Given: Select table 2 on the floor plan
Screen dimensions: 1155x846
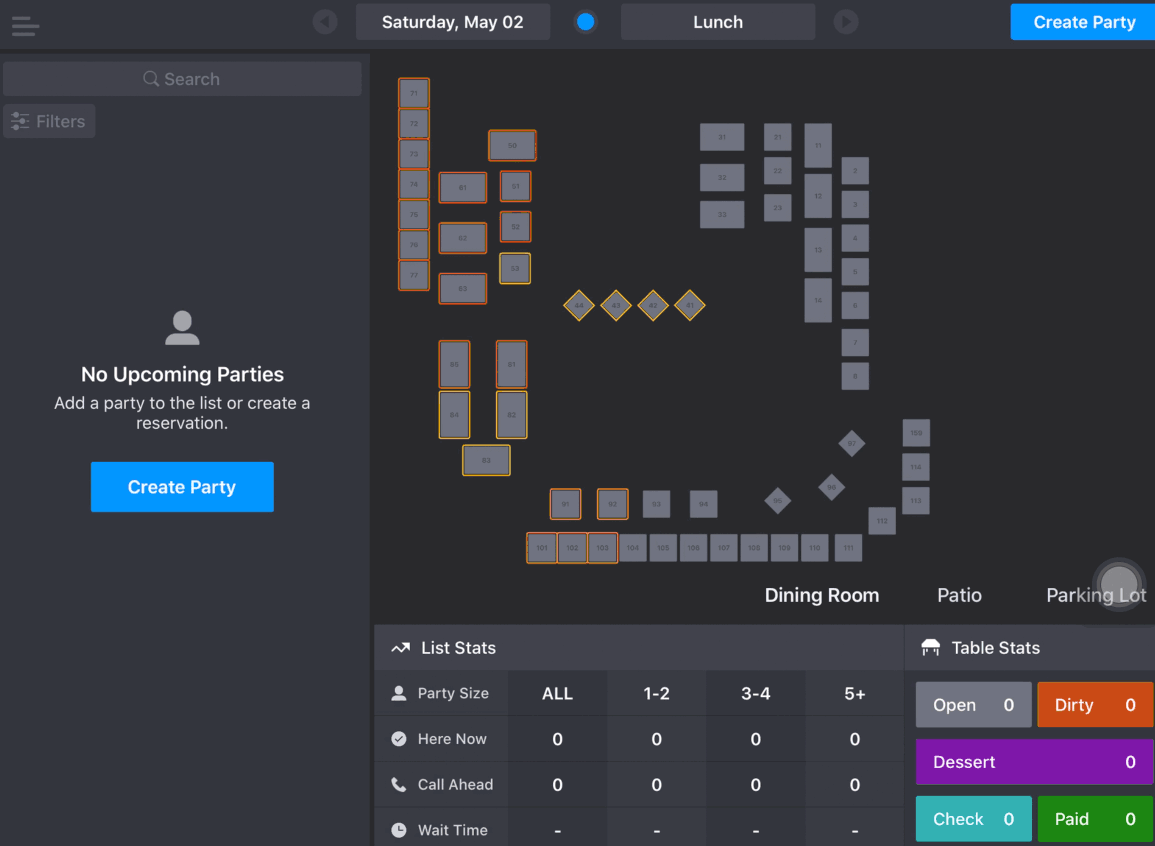Looking at the screenshot, I should 854,171.
